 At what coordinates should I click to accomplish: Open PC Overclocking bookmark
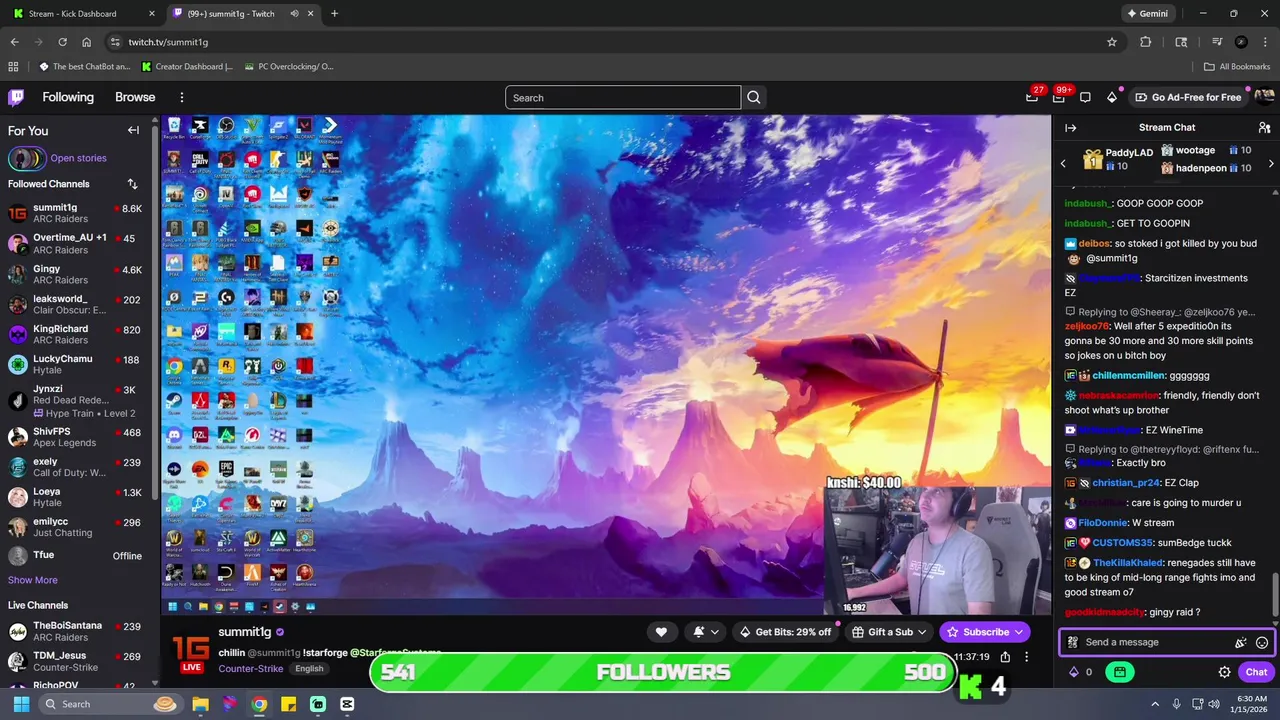(x=289, y=67)
